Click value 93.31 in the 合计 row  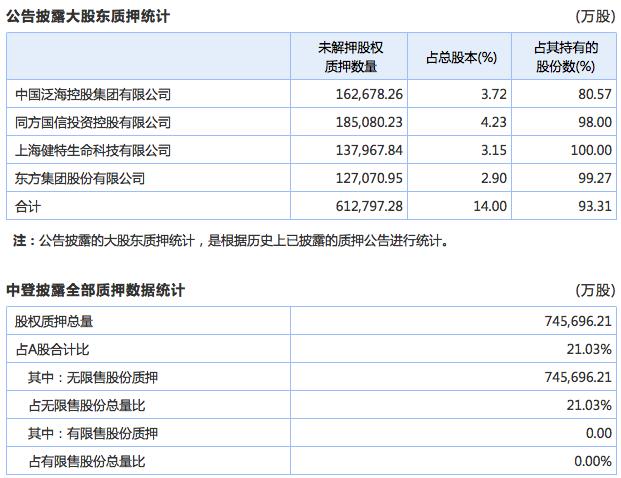point(595,206)
